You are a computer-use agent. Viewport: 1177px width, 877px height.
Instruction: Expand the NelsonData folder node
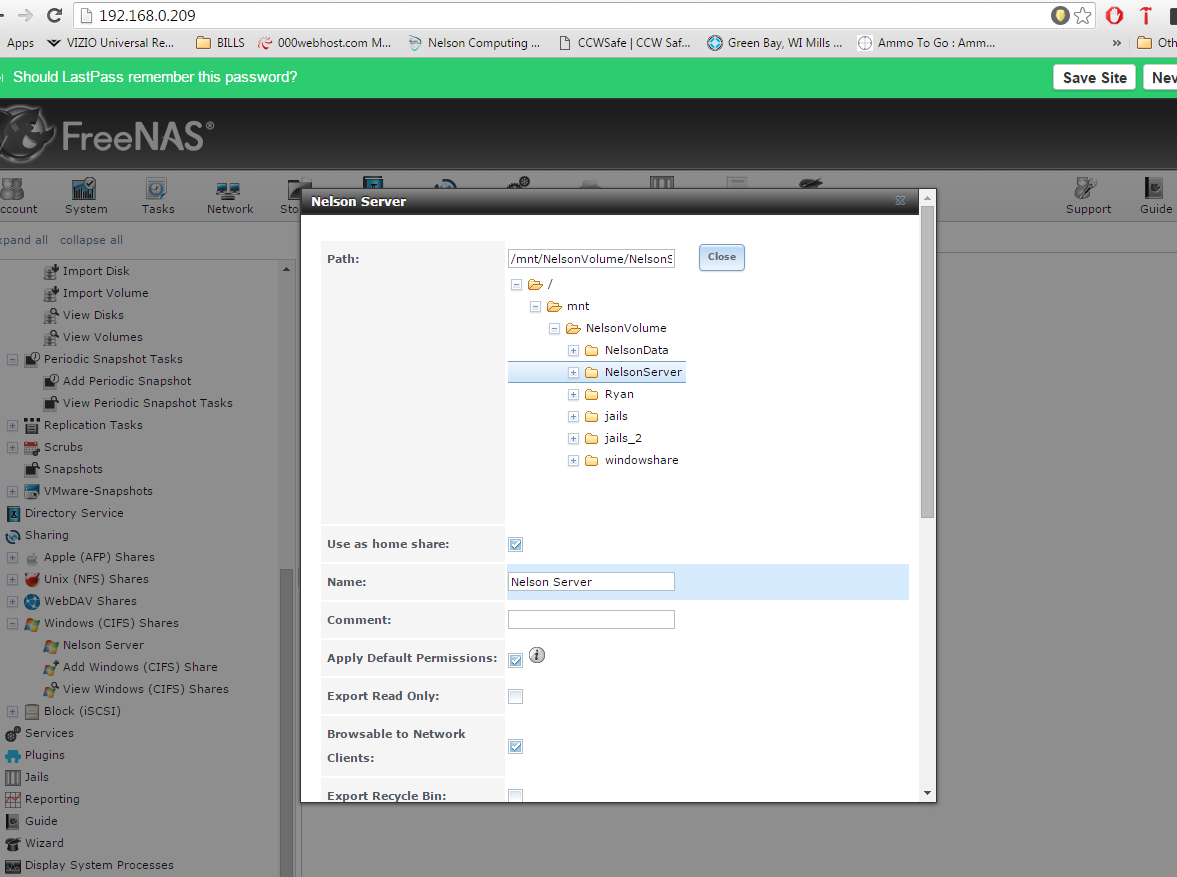[x=574, y=350]
